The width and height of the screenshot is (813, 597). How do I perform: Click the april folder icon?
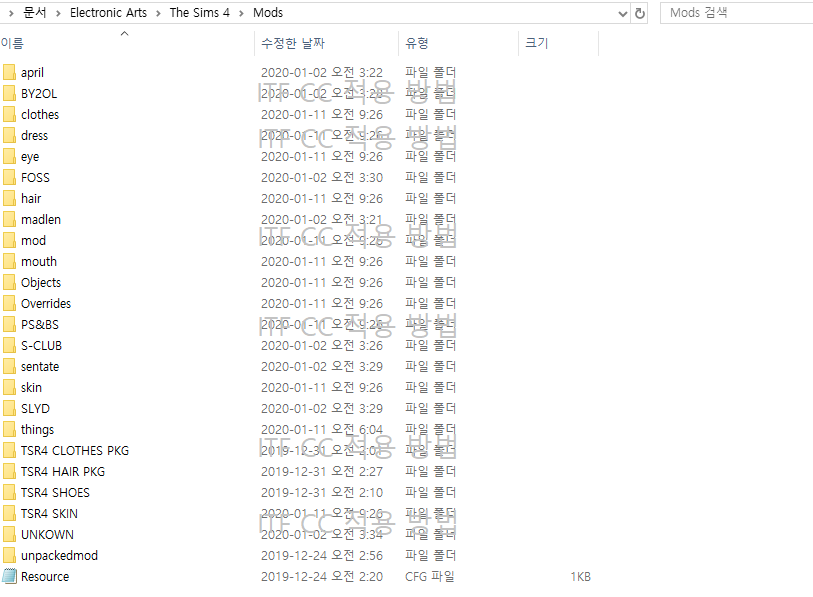[x=9, y=73]
